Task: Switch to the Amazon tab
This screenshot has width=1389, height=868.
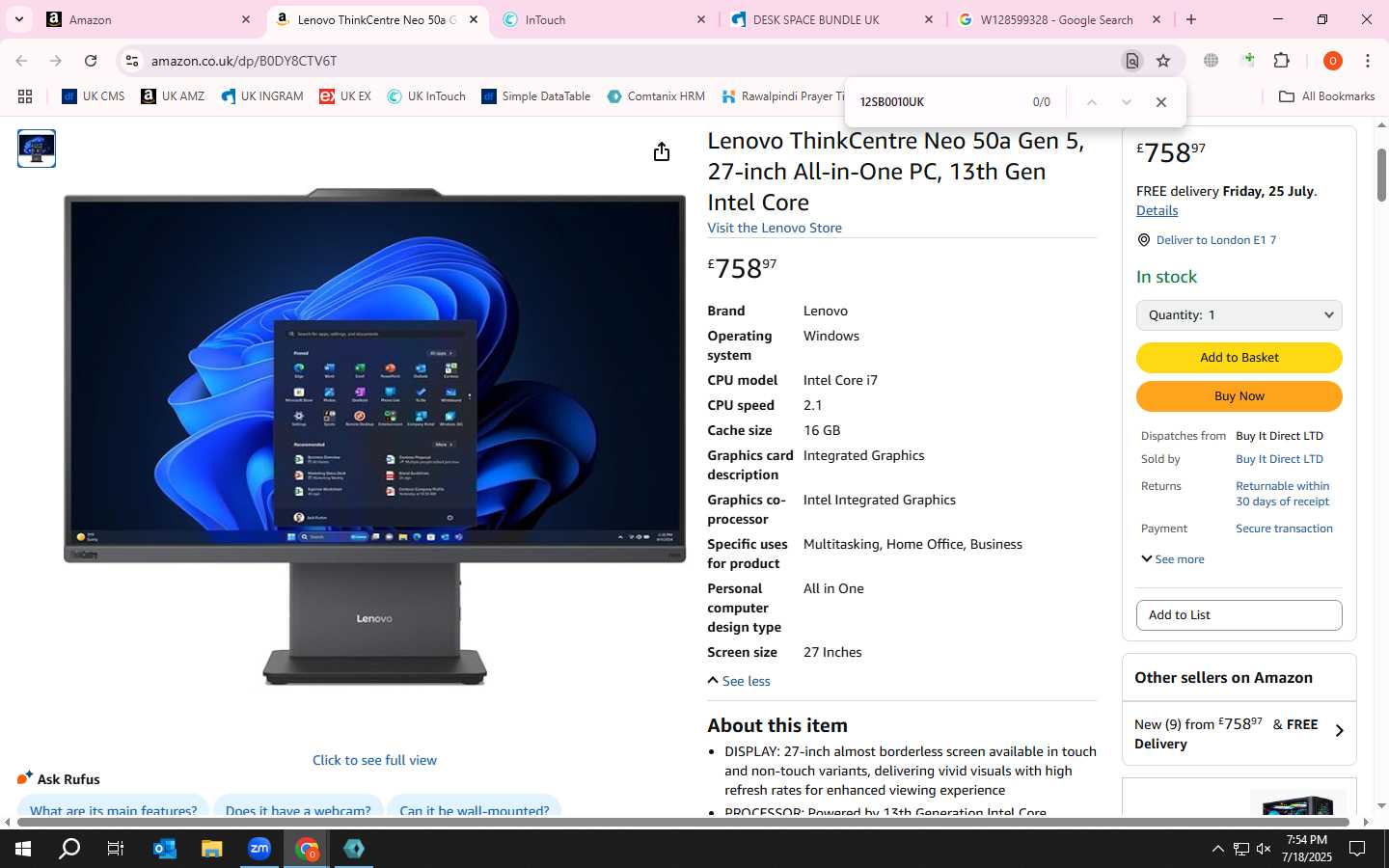Action: point(150,19)
